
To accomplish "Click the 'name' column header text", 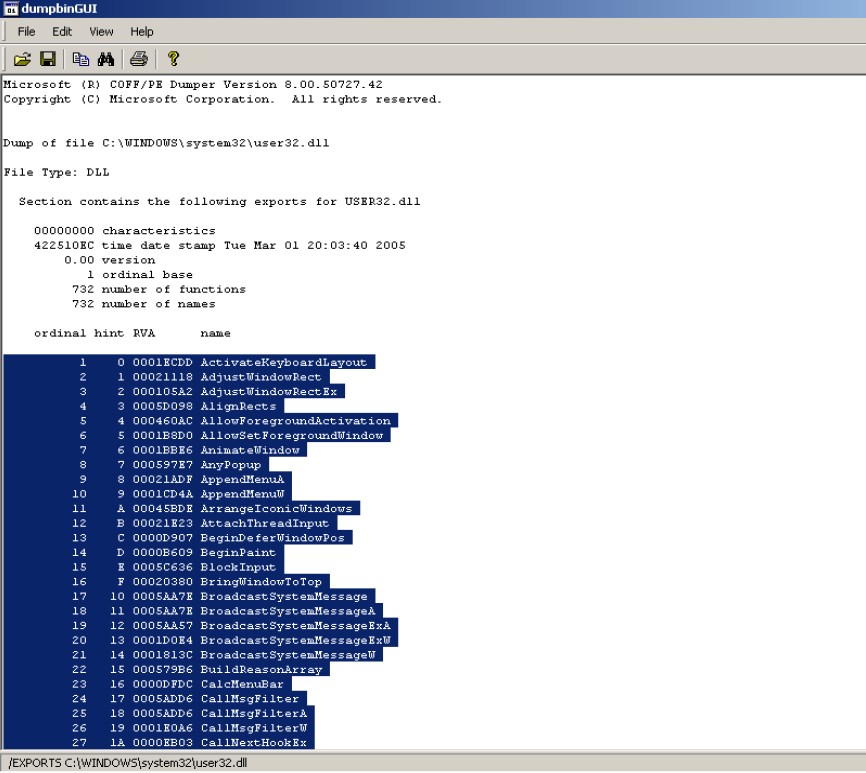I will click(x=215, y=333).
